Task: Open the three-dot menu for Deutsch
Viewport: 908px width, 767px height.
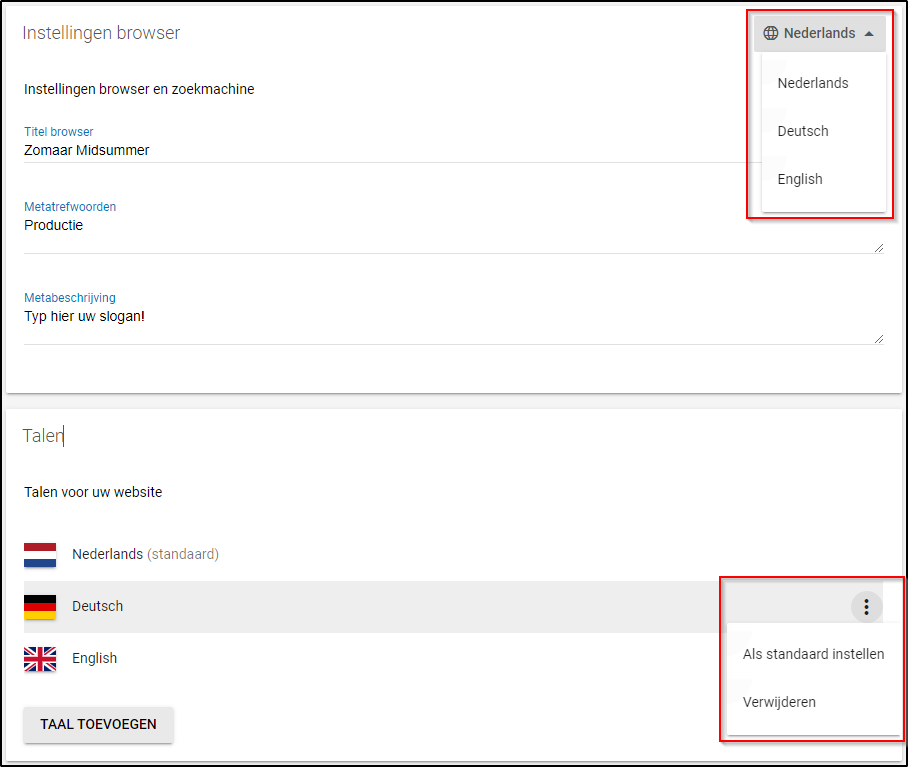Action: (866, 606)
